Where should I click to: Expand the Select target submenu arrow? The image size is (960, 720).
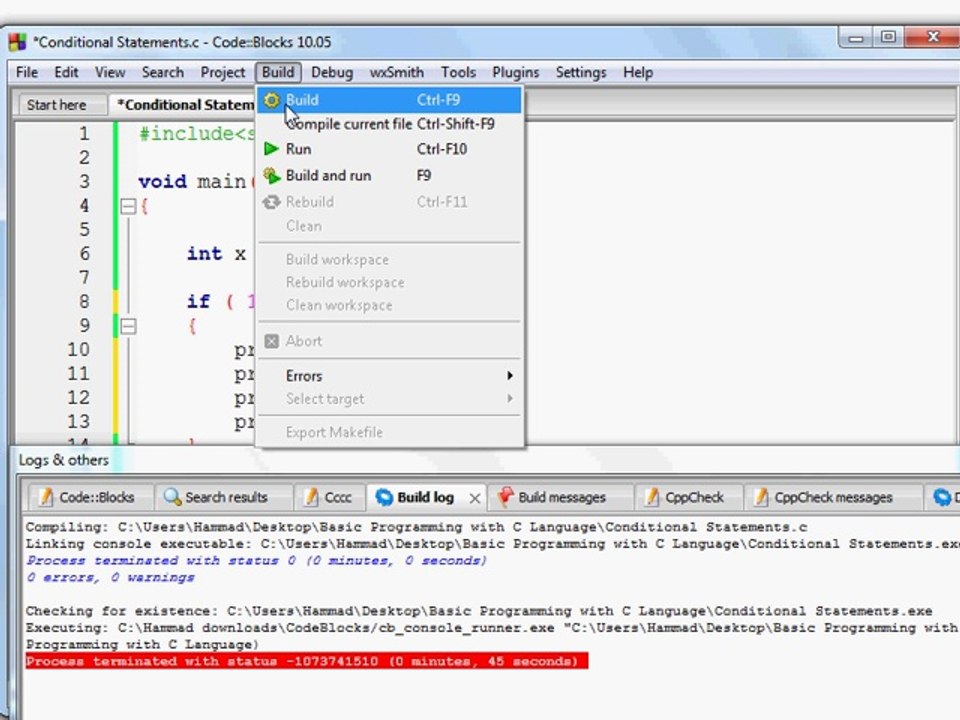[x=509, y=399]
